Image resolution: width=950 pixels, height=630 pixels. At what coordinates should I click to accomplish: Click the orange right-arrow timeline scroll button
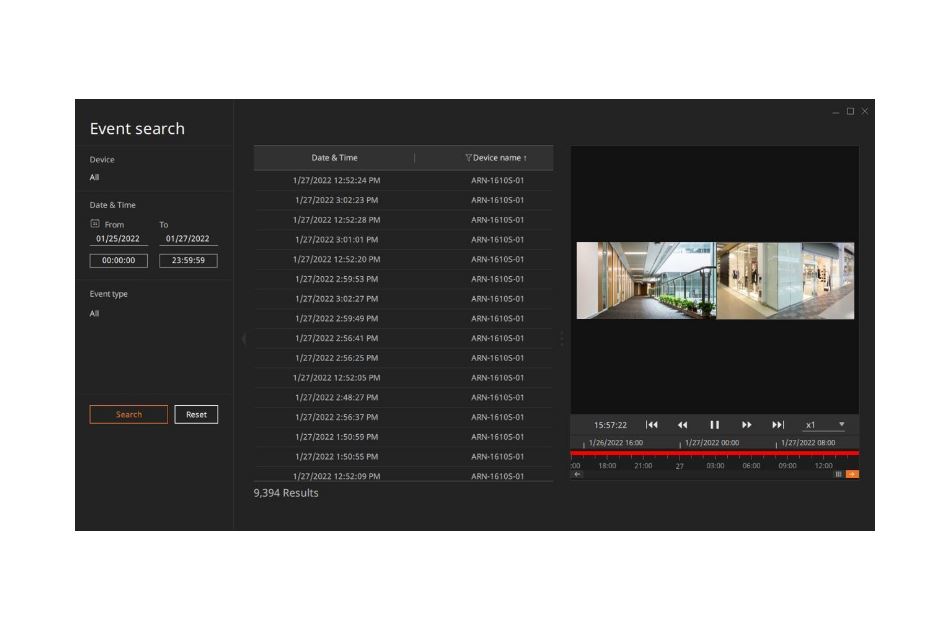pos(852,474)
